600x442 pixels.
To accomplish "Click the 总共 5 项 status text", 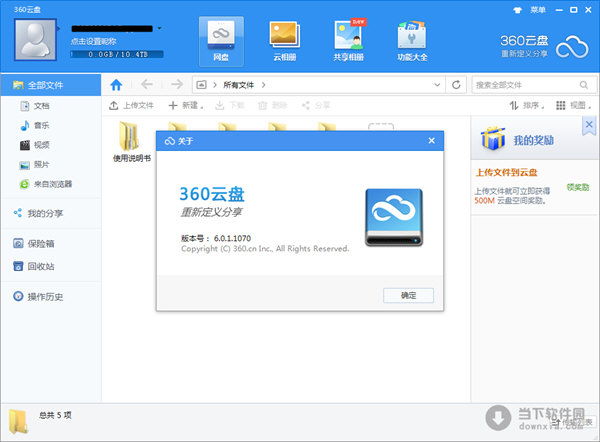I will coord(55,415).
